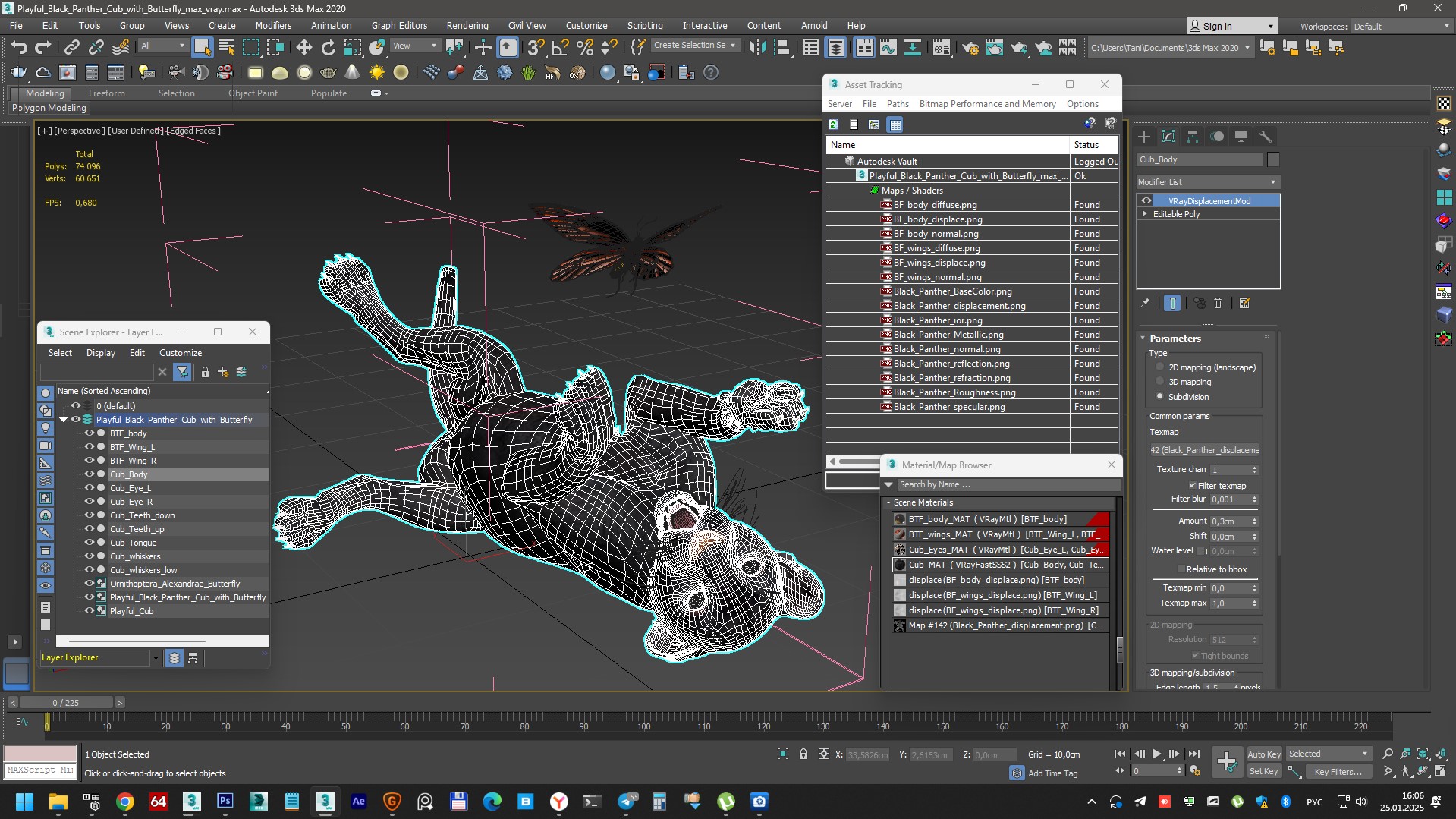Switch to Freeform ribbon tab
This screenshot has height=819, width=1456.
[106, 93]
